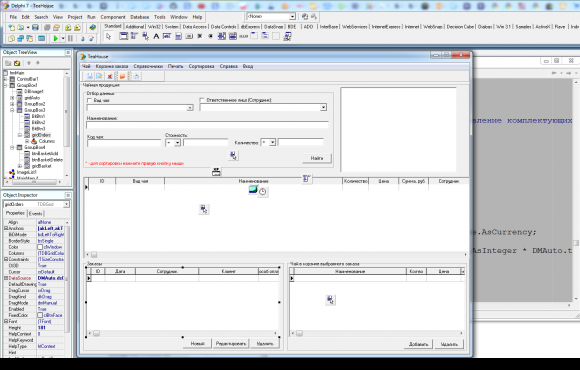Open the Component menu
Image resolution: width=580 pixels, height=370 pixels.
(113, 17)
